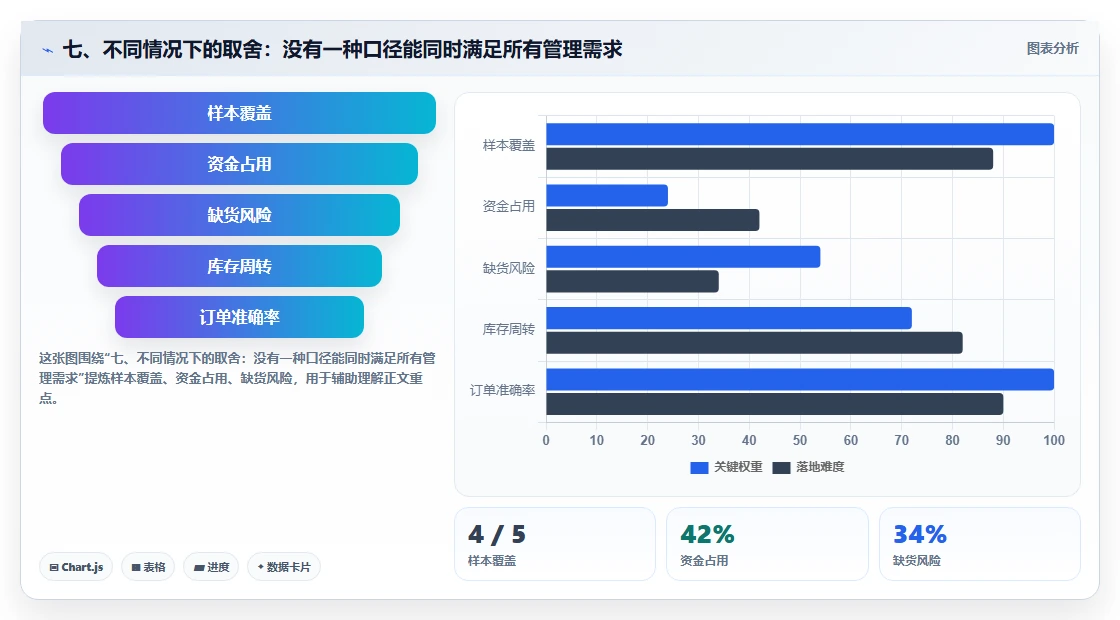Click the dark 订单准确率 落地难度 bar
1120x620 pixels.
click(x=774, y=404)
